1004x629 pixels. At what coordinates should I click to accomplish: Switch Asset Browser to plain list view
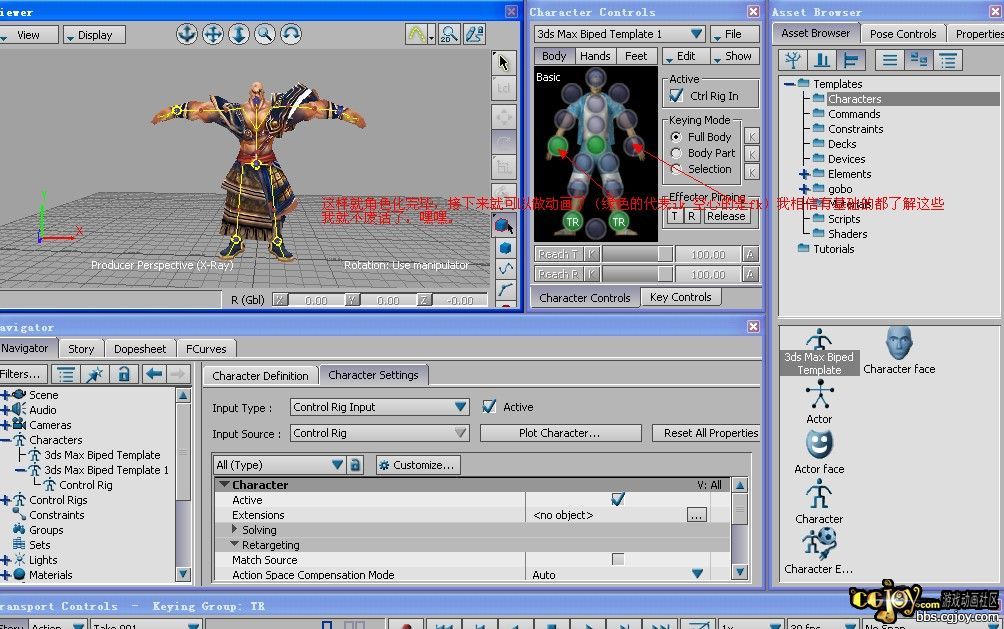point(889,61)
